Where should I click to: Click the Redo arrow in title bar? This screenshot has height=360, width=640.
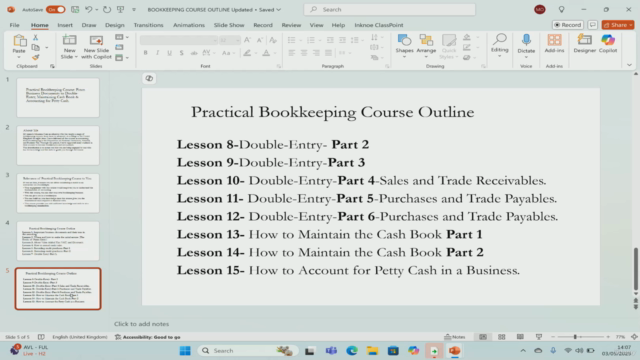(107, 9)
